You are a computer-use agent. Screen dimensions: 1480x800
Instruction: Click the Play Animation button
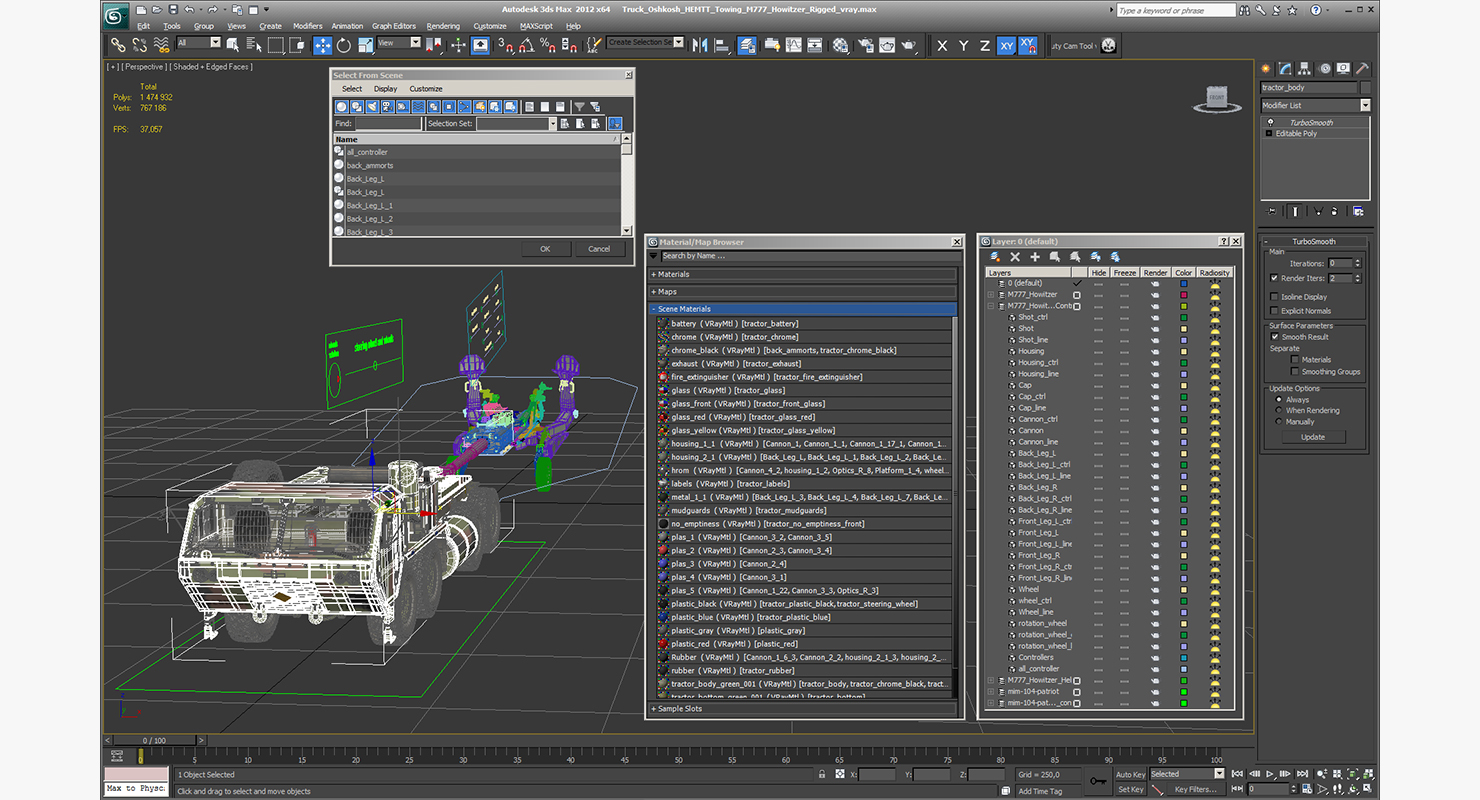click(1271, 774)
